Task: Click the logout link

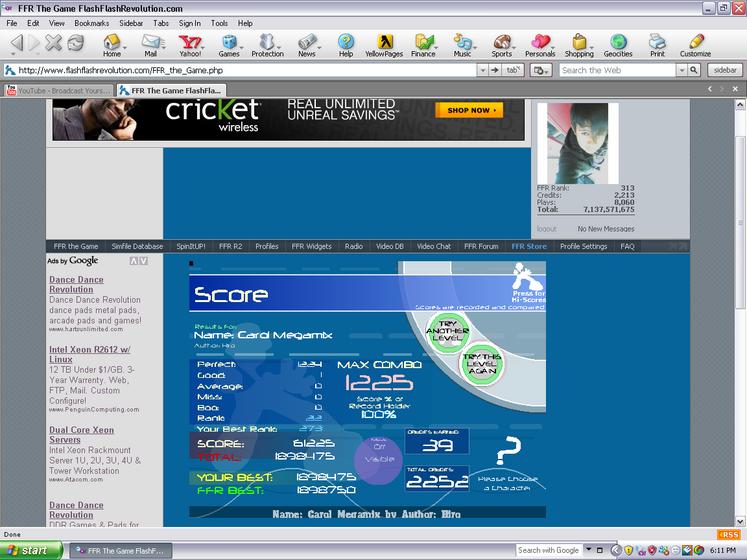Action: [x=546, y=229]
